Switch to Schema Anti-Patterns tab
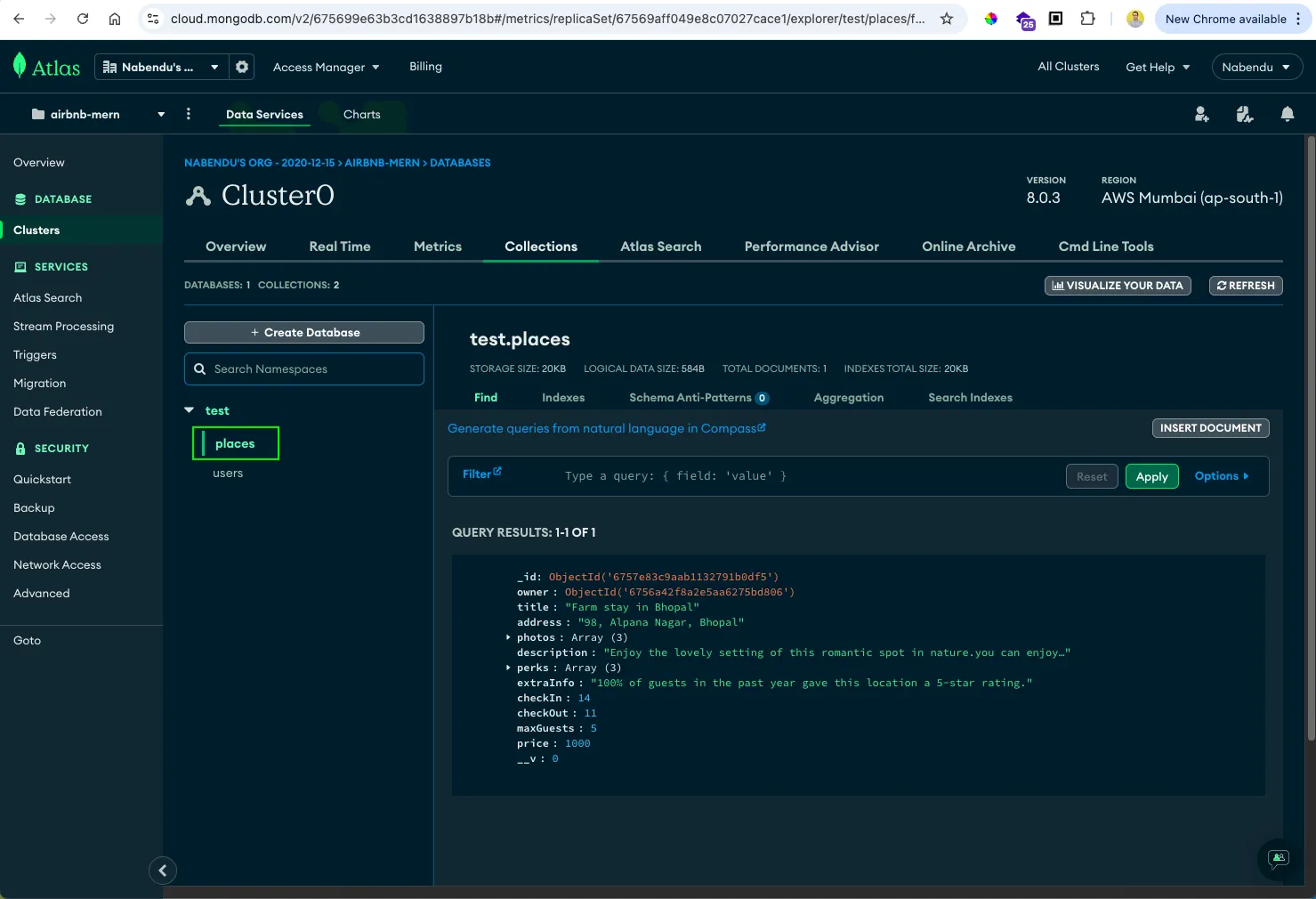The height and width of the screenshot is (899, 1316). [698, 398]
